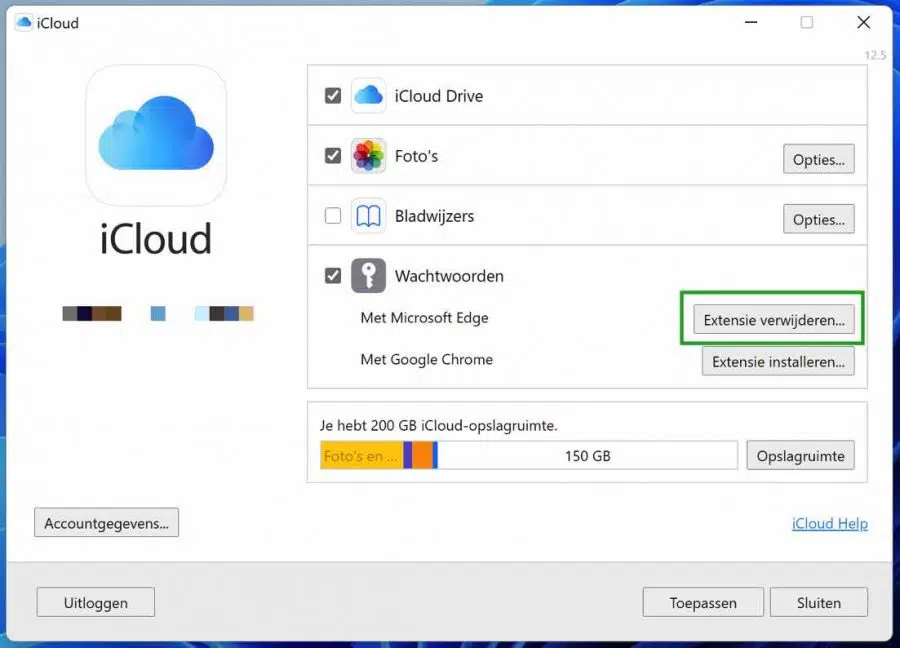Uncheck the Foto's checkbox
Viewport: 900px width, 648px height.
[x=333, y=156]
